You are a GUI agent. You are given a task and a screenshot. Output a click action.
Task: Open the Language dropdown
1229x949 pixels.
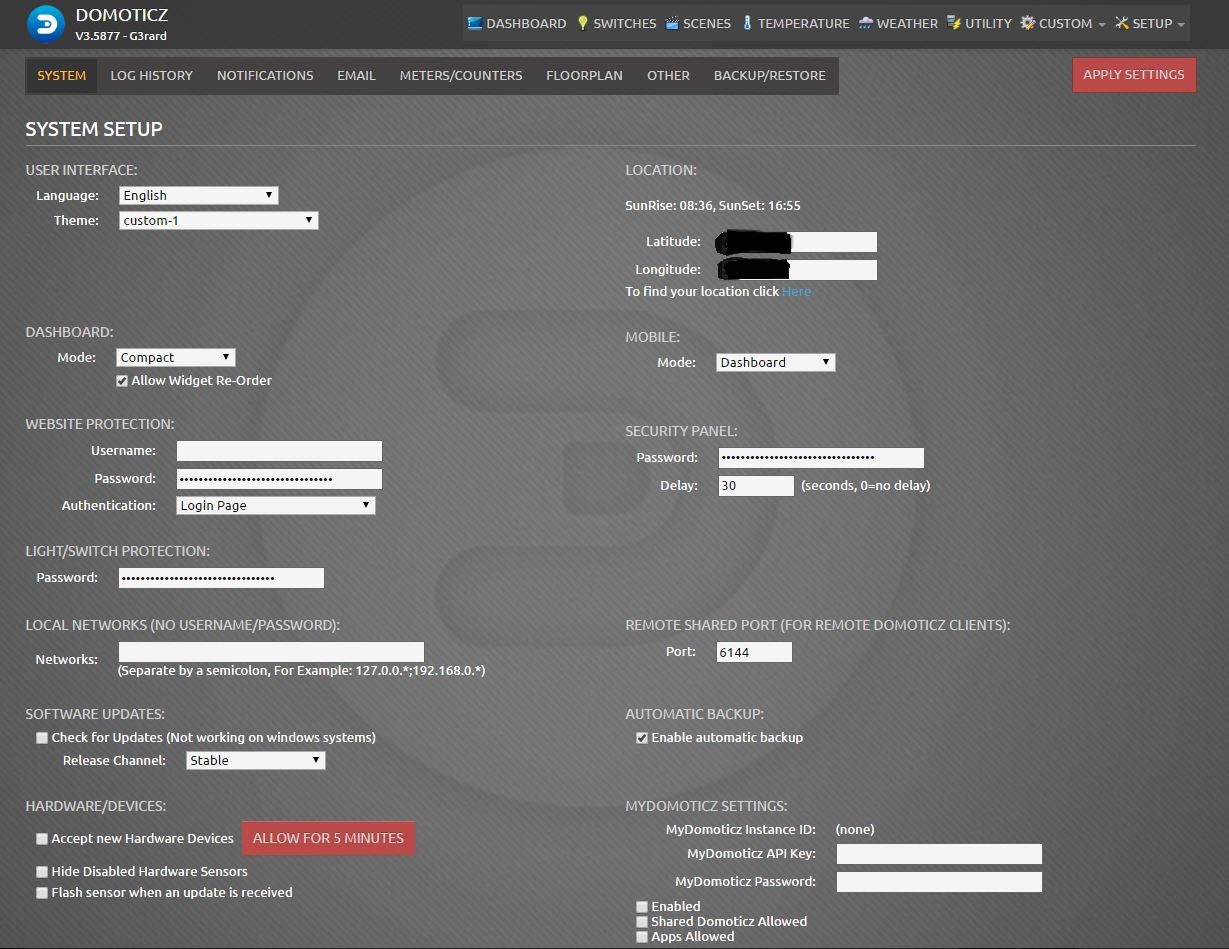pyautogui.click(x=199, y=195)
